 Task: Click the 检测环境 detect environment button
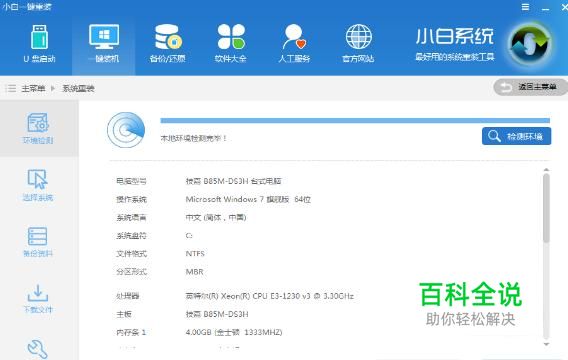517,136
